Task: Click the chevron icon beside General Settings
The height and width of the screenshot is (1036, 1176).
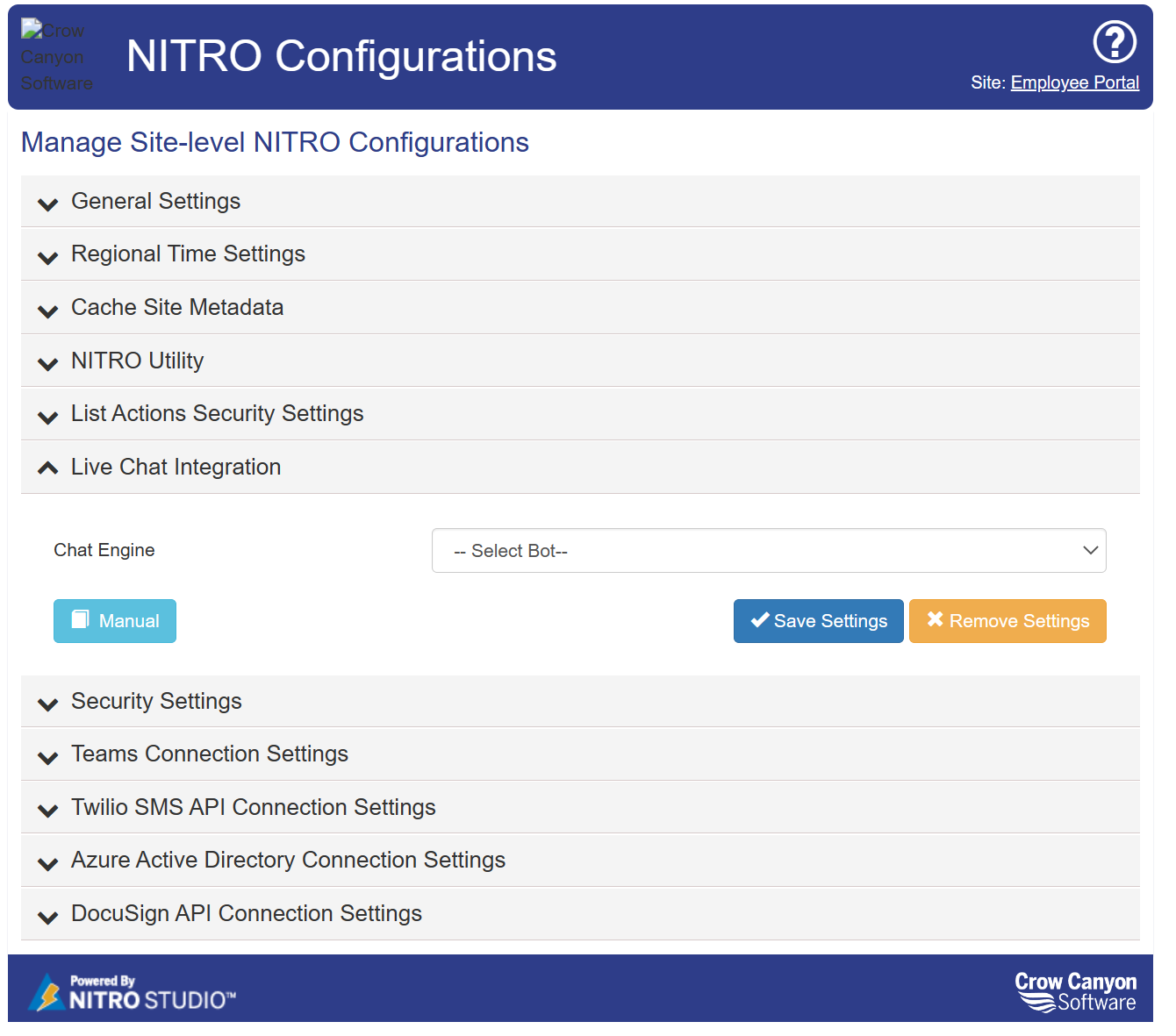Action: [x=48, y=204]
